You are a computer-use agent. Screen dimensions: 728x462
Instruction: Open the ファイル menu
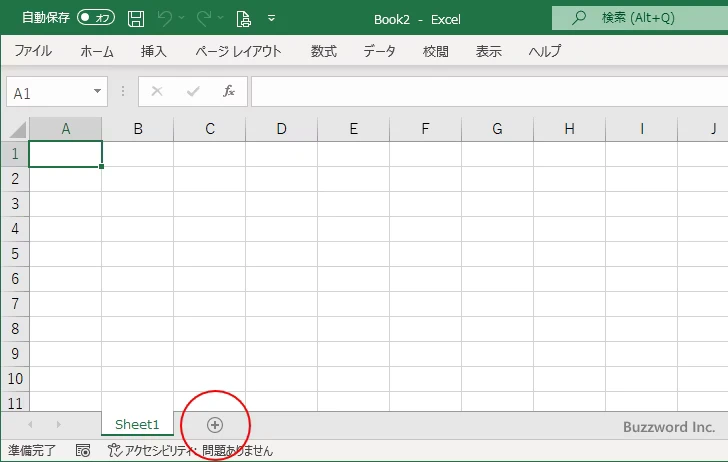33,51
